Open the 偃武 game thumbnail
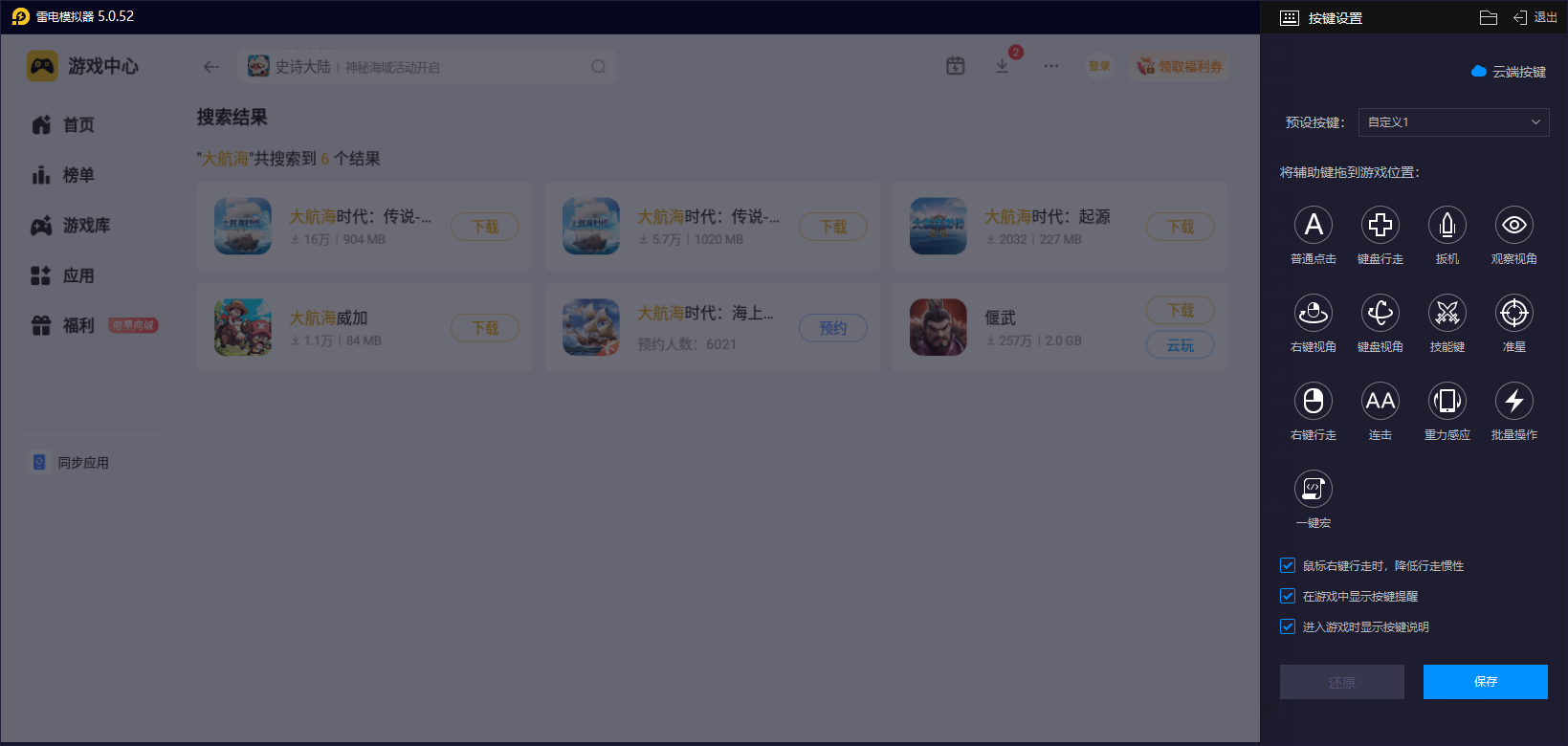Screen dimensions: 1568x746 tap(939, 327)
